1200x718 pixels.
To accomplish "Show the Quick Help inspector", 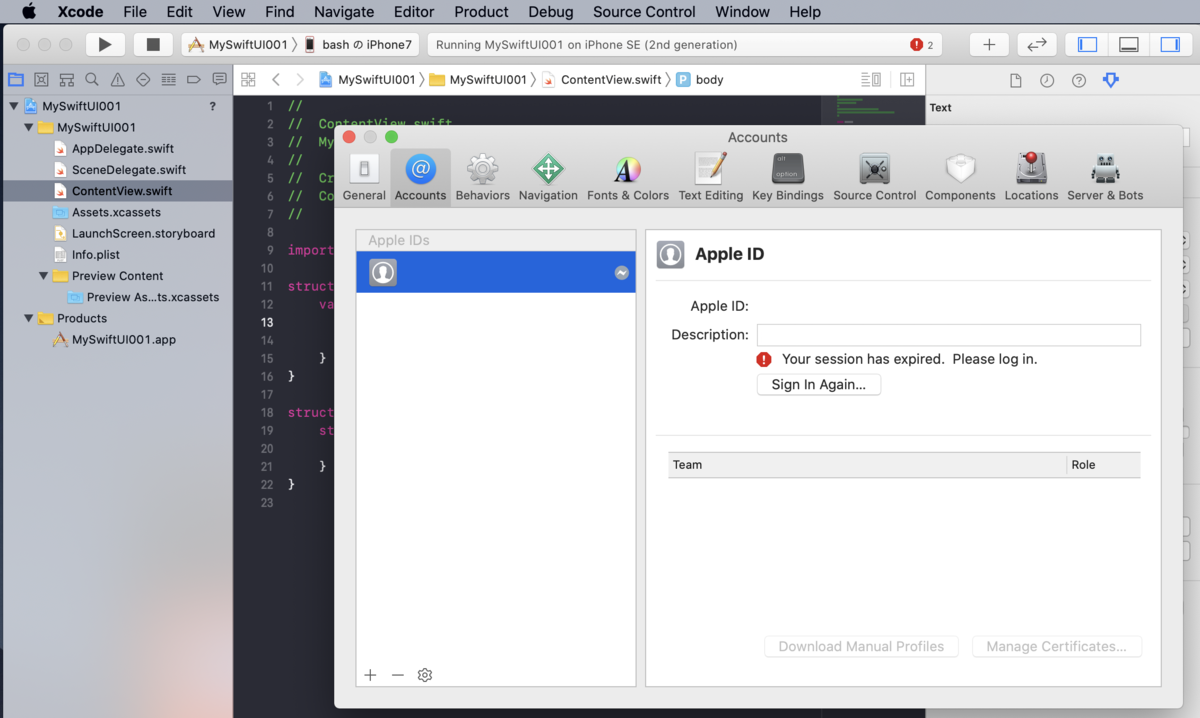I will tap(1079, 80).
